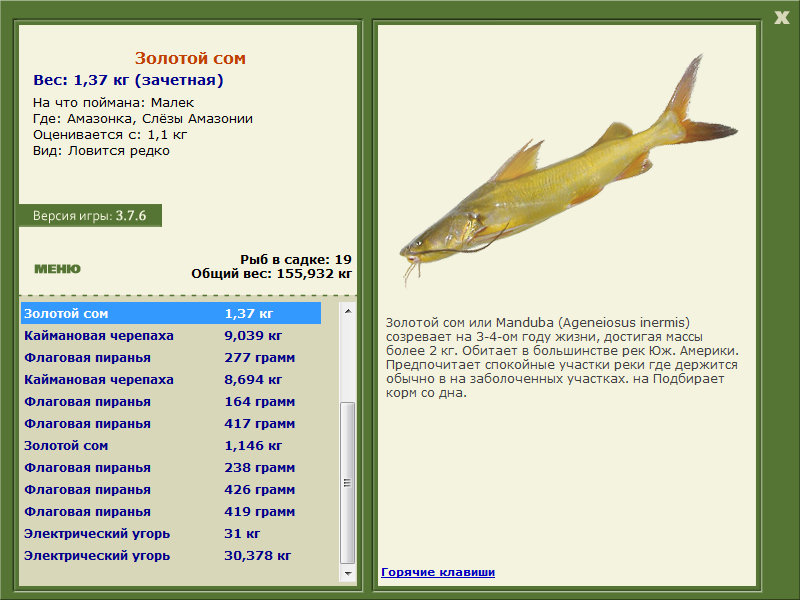Click the Общий вес: 155,932 кг text
This screenshot has width=800, height=600.
coord(271,274)
